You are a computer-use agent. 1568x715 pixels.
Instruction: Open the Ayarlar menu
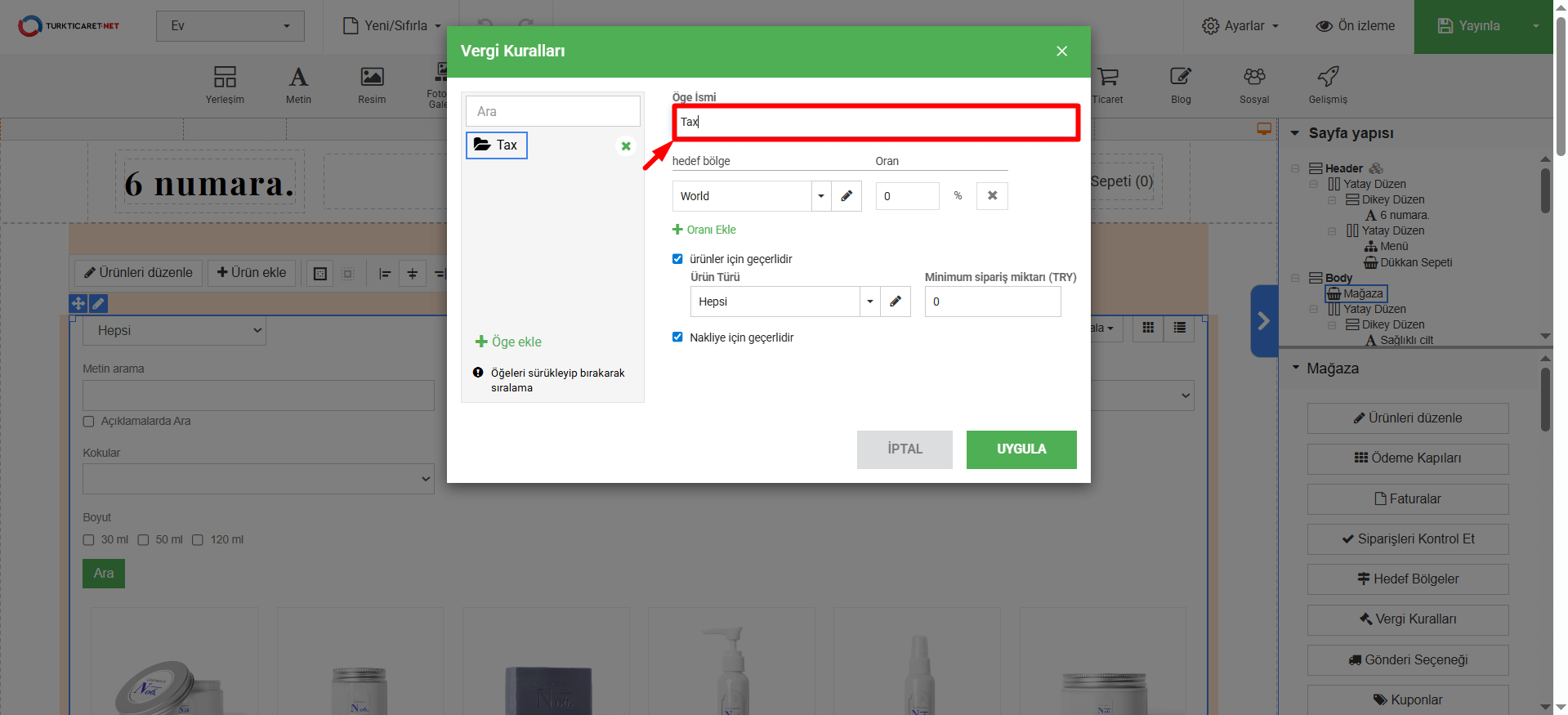pos(1240,26)
